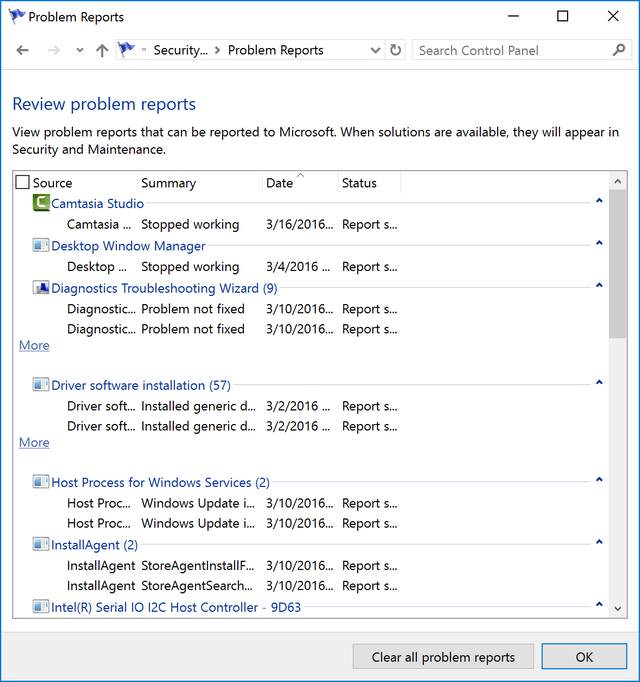Image resolution: width=640 pixels, height=682 pixels.
Task: Open Driver software installation (57) group link
Action: [x=141, y=385]
